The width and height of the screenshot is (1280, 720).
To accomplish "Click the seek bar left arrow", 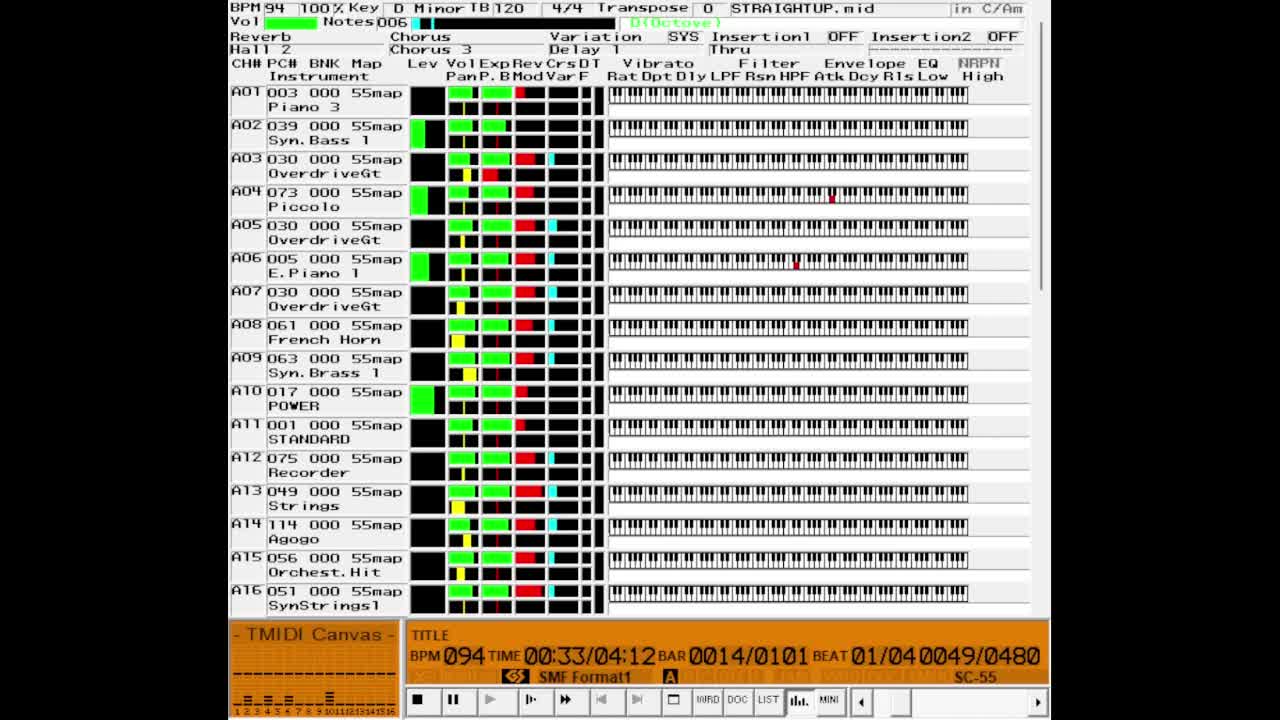I will (862, 702).
